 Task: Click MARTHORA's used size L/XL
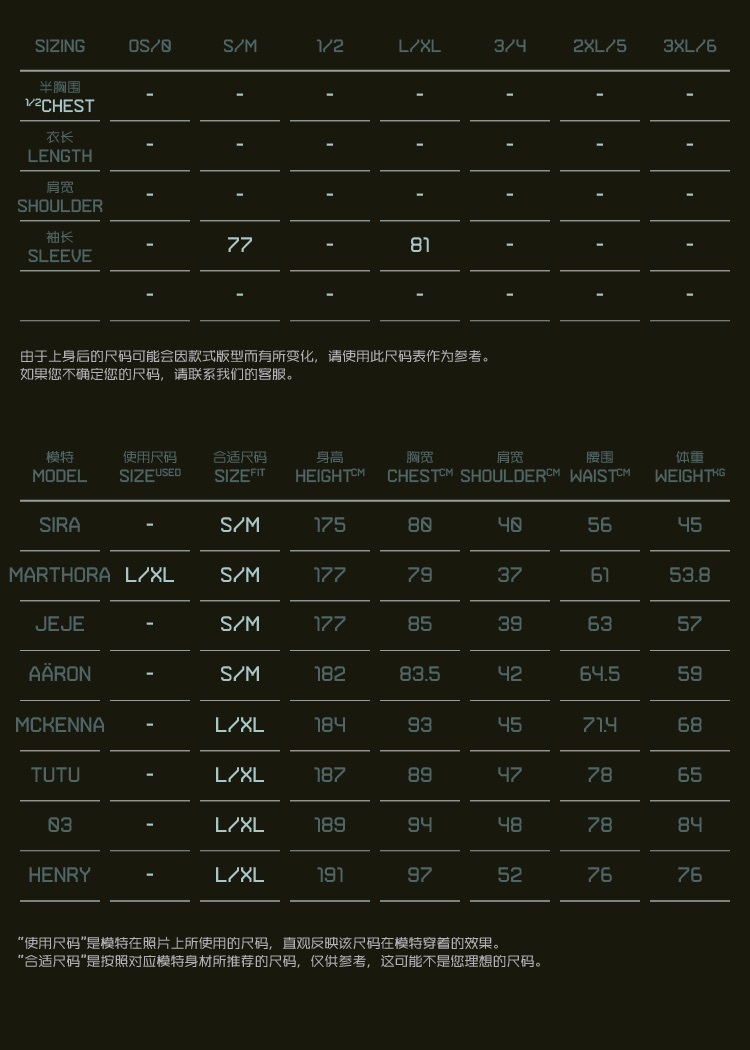click(x=150, y=575)
